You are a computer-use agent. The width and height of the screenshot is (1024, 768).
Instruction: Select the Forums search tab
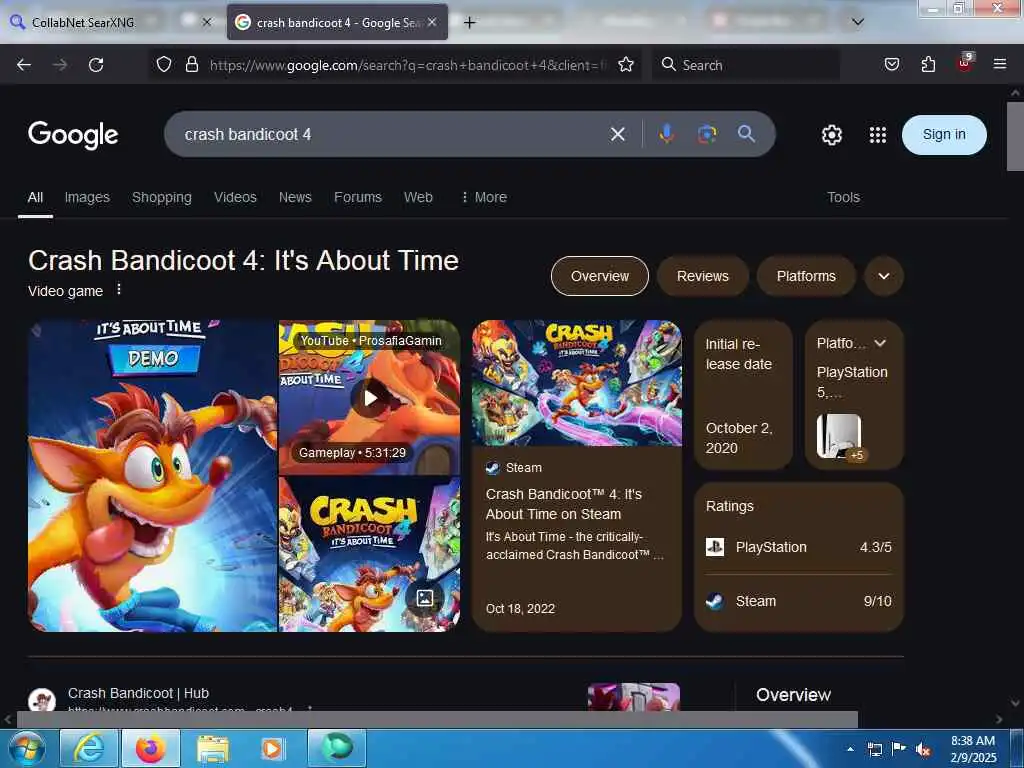point(358,197)
